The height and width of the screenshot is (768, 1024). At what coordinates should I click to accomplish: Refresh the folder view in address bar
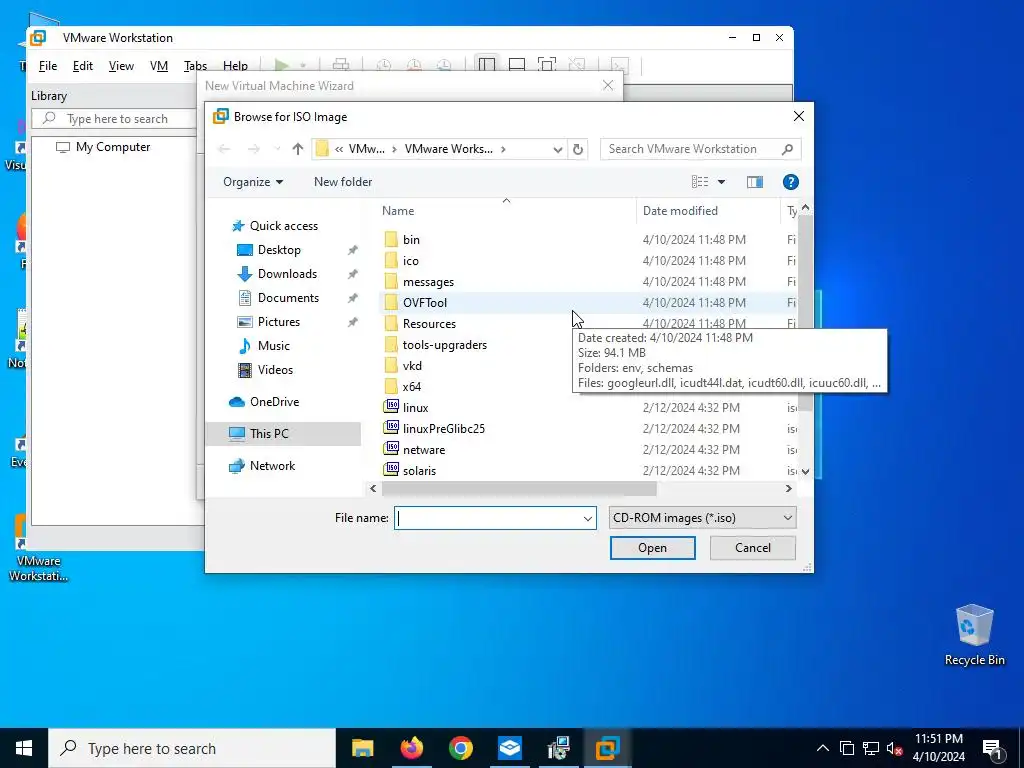578,149
